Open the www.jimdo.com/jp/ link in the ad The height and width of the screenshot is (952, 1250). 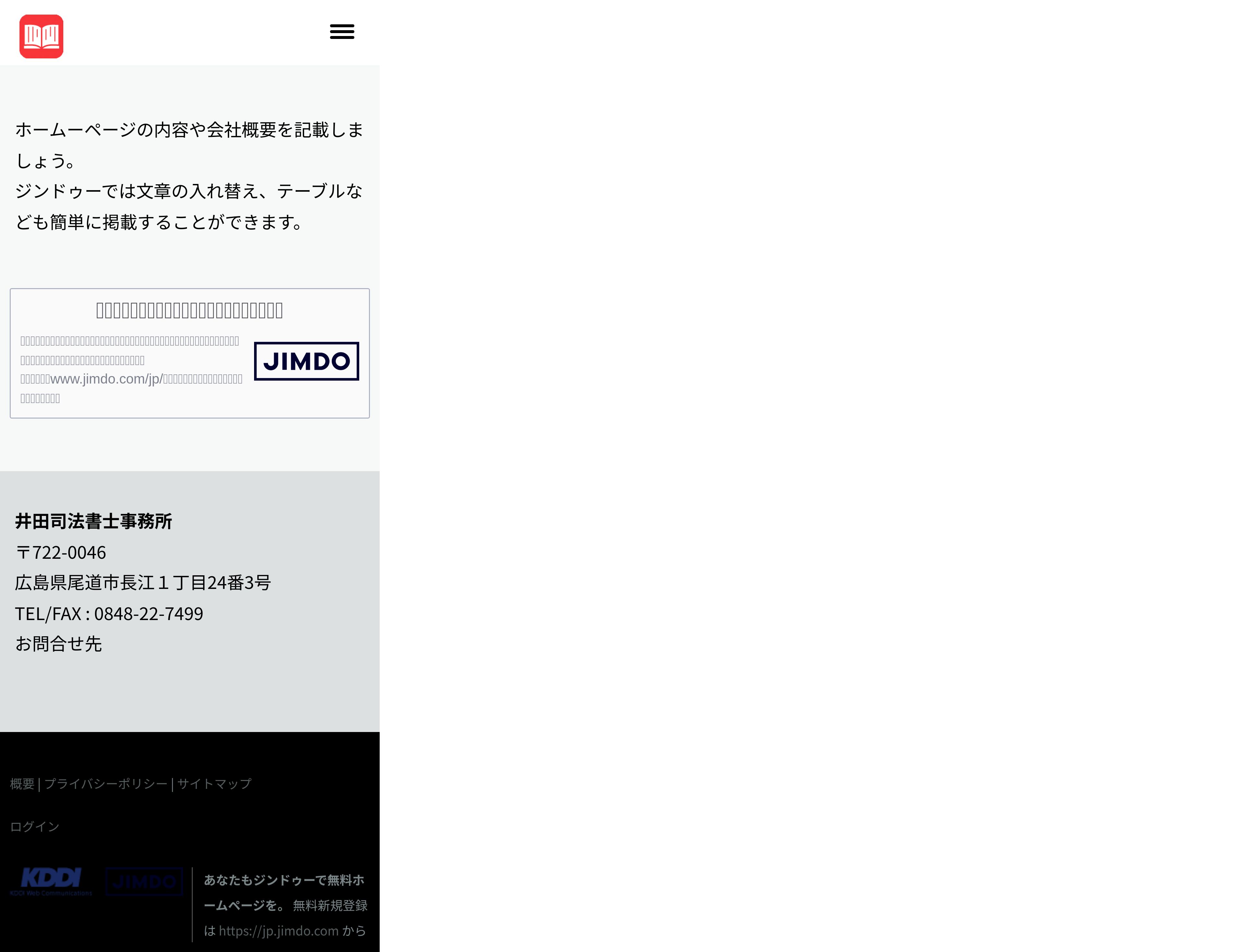point(106,379)
